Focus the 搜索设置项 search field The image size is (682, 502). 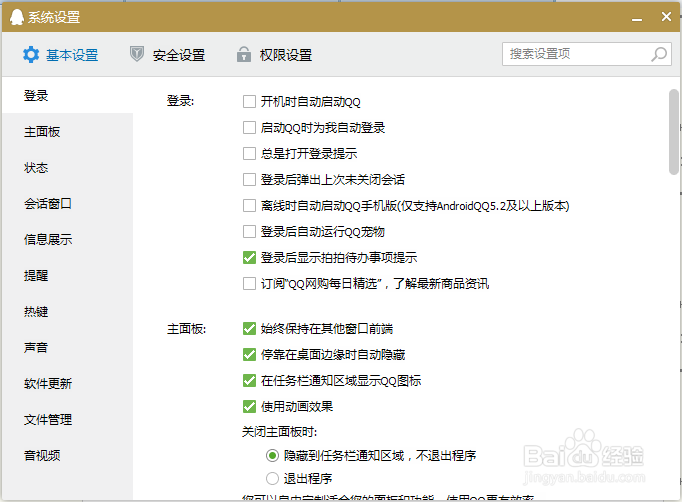587,54
